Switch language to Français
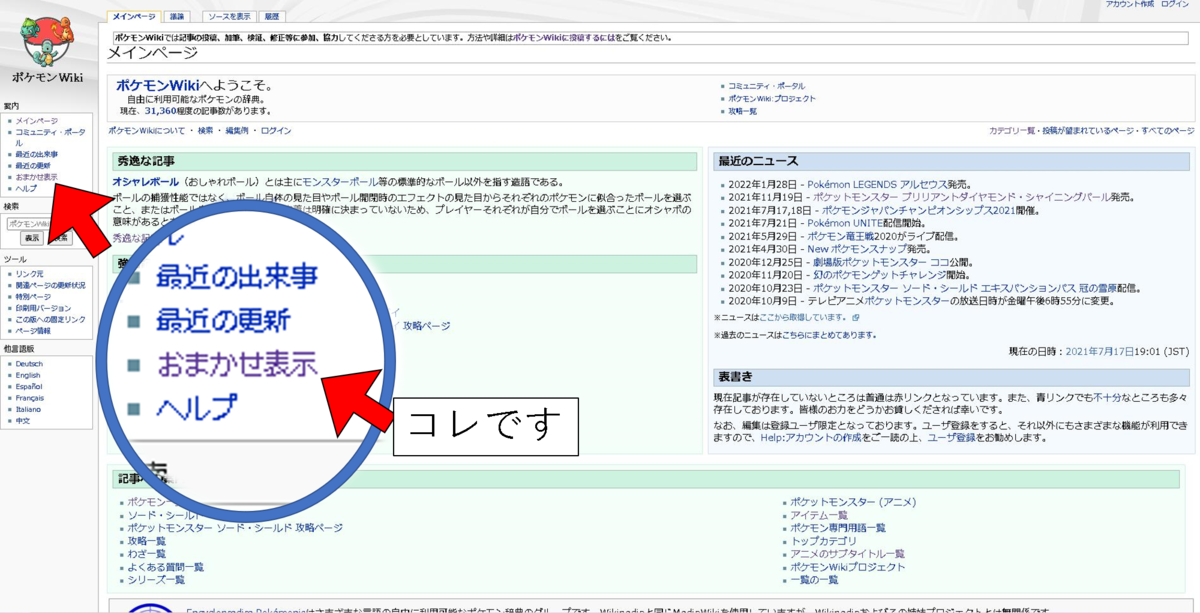The width and height of the screenshot is (1200, 613). tap(30, 398)
